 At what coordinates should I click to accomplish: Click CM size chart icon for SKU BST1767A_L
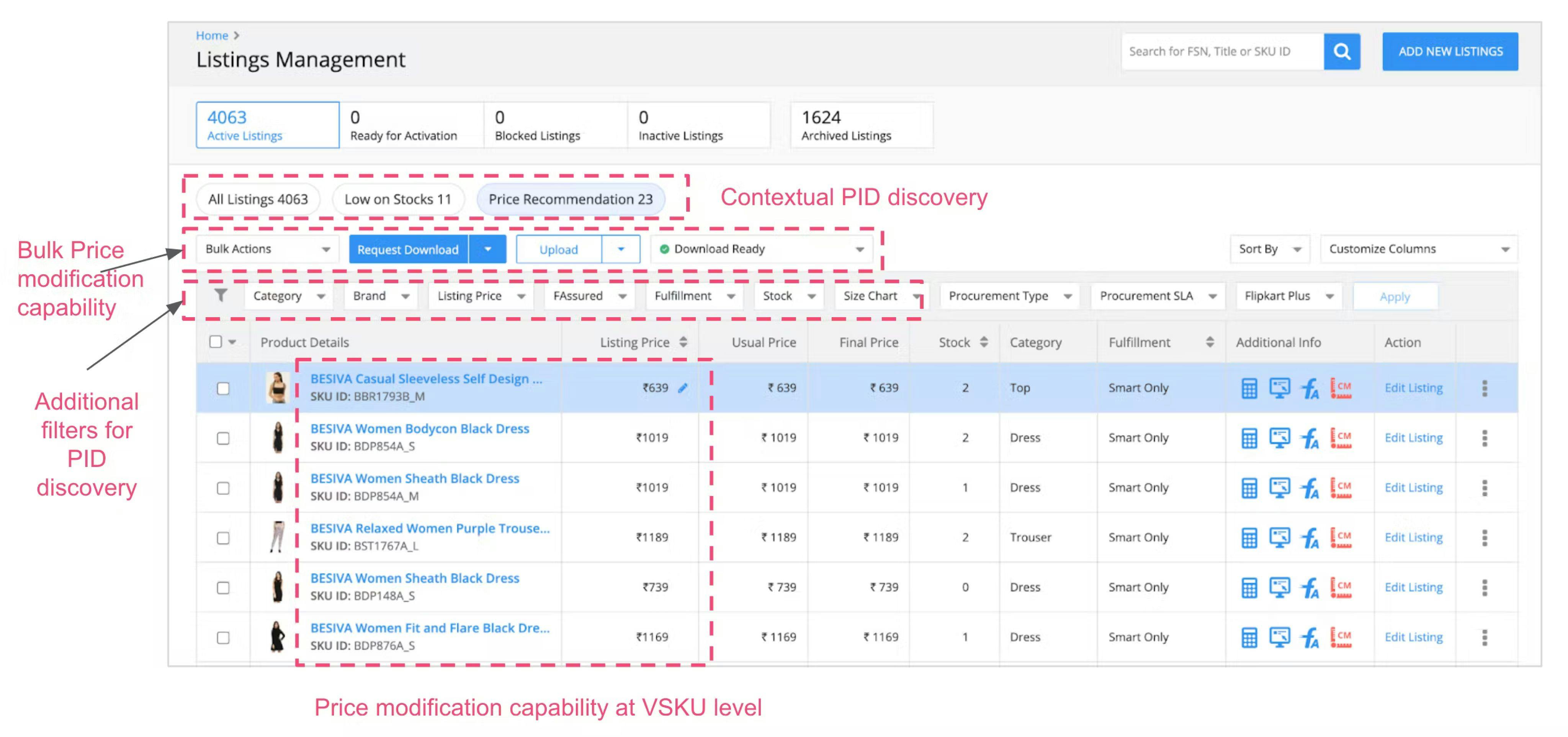coord(1341,538)
